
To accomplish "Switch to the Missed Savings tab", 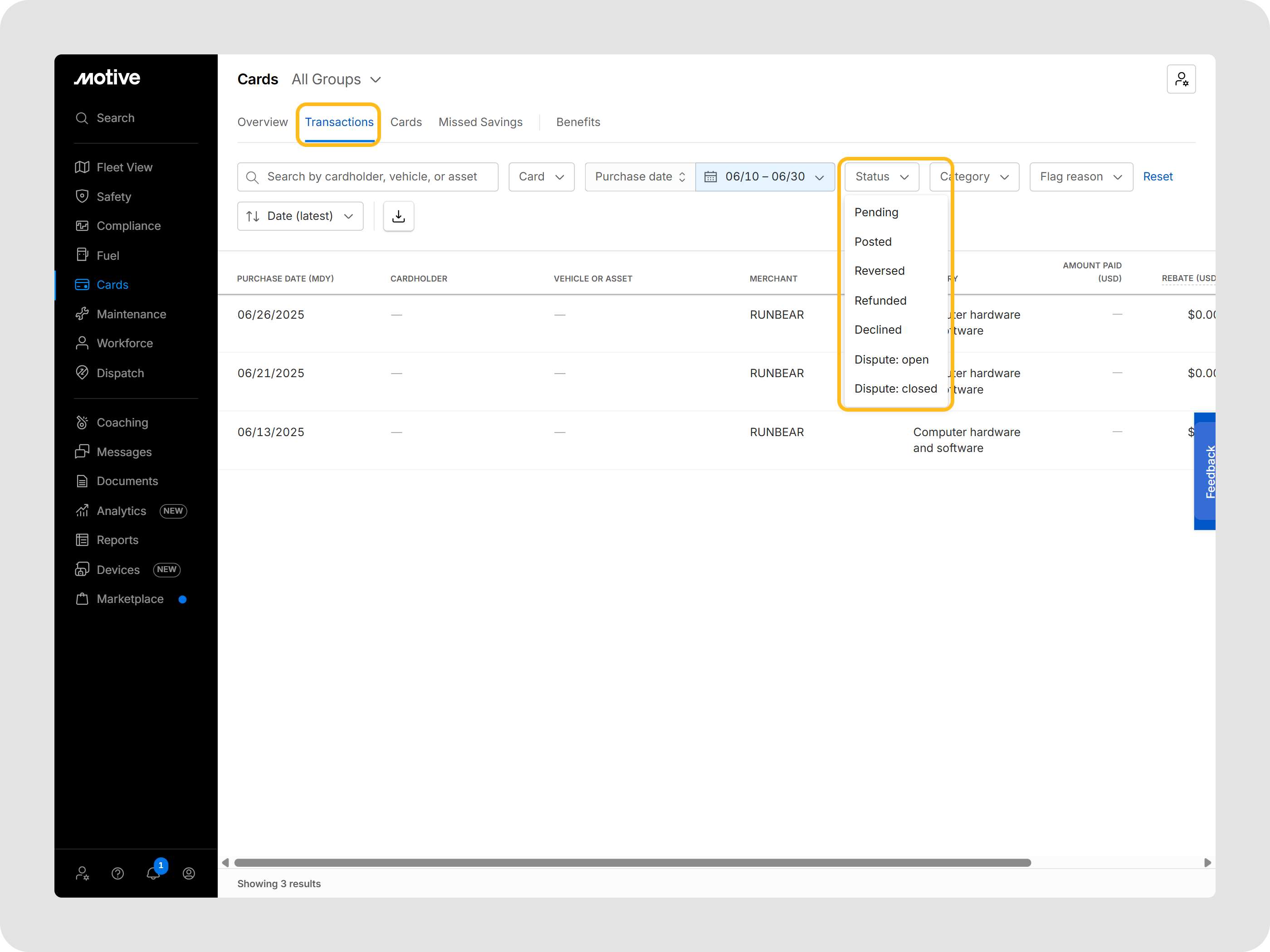I will pos(480,122).
